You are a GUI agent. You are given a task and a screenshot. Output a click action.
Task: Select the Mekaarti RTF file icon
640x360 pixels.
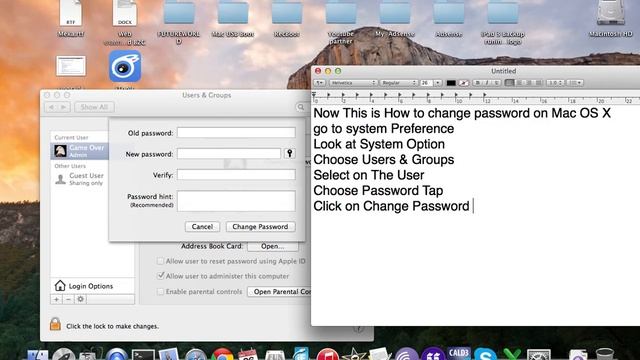(x=71, y=13)
